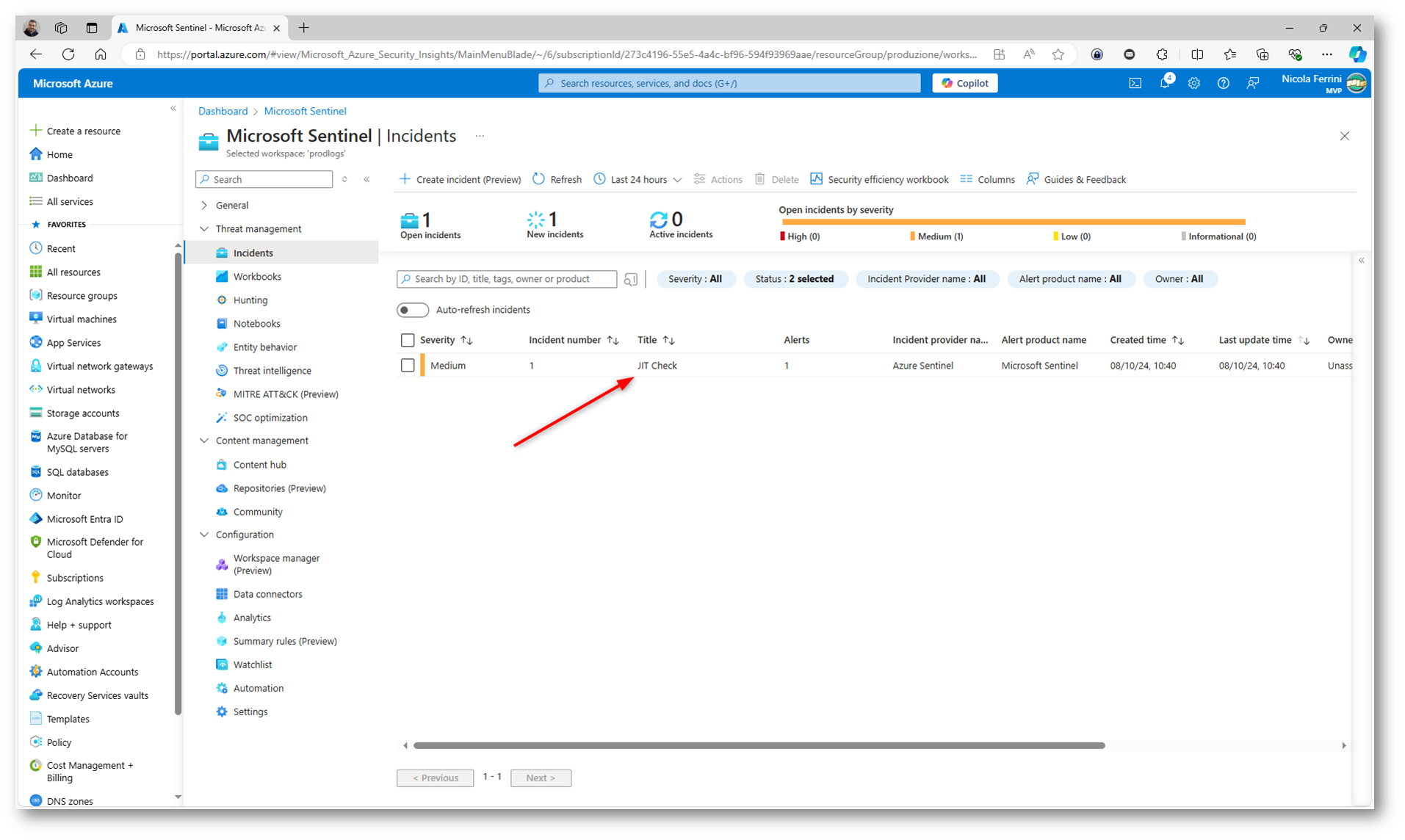
Task: Click the Refresh incidents button
Action: click(x=557, y=179)
